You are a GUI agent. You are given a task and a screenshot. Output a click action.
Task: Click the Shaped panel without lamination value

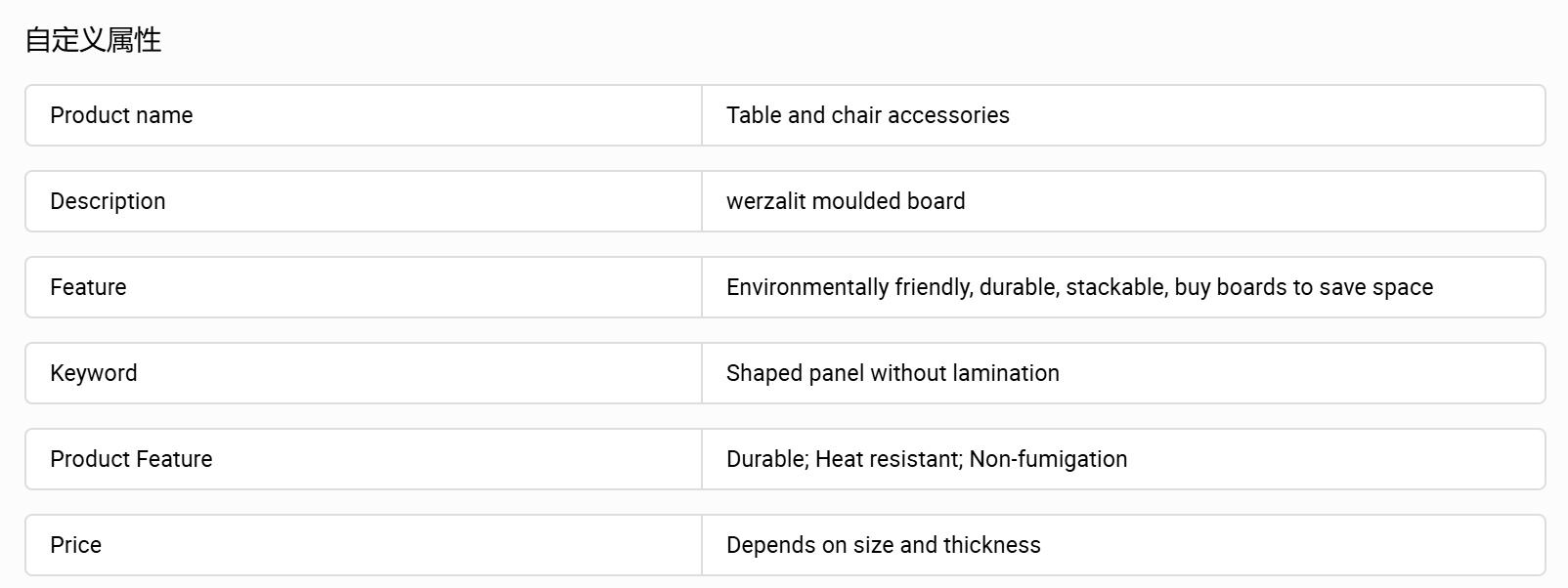(x=893, y=373)
